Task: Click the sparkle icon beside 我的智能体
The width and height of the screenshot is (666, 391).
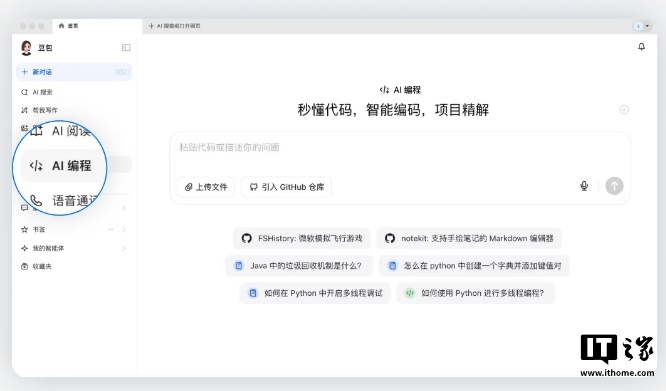Action: pyautogui.click(x=25, y=248)
